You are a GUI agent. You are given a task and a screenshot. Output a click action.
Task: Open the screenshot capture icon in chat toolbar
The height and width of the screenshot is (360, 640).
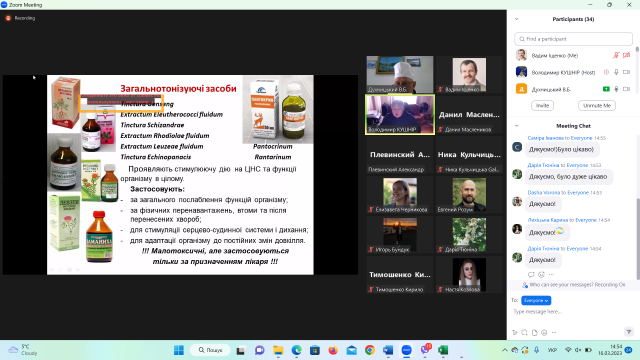tap(524, 333)
